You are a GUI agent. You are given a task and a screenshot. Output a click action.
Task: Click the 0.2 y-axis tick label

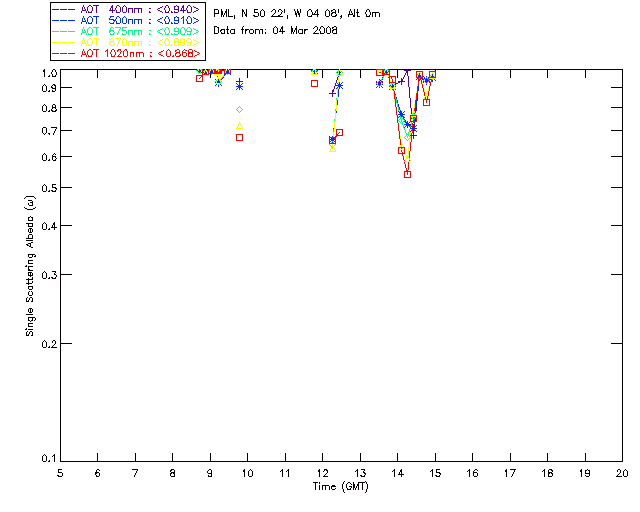point(49,344)
